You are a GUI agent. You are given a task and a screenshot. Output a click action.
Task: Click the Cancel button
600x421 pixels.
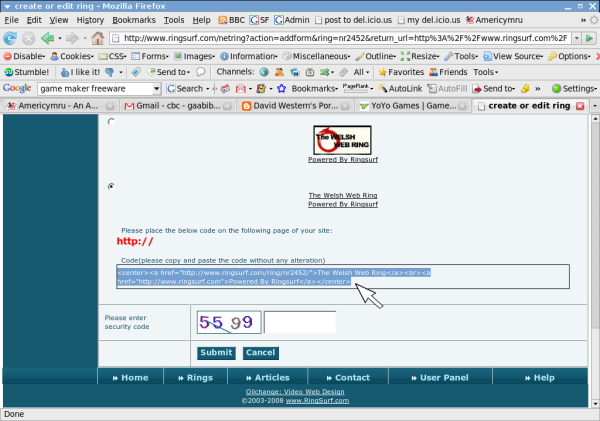(x=261, y=352)
